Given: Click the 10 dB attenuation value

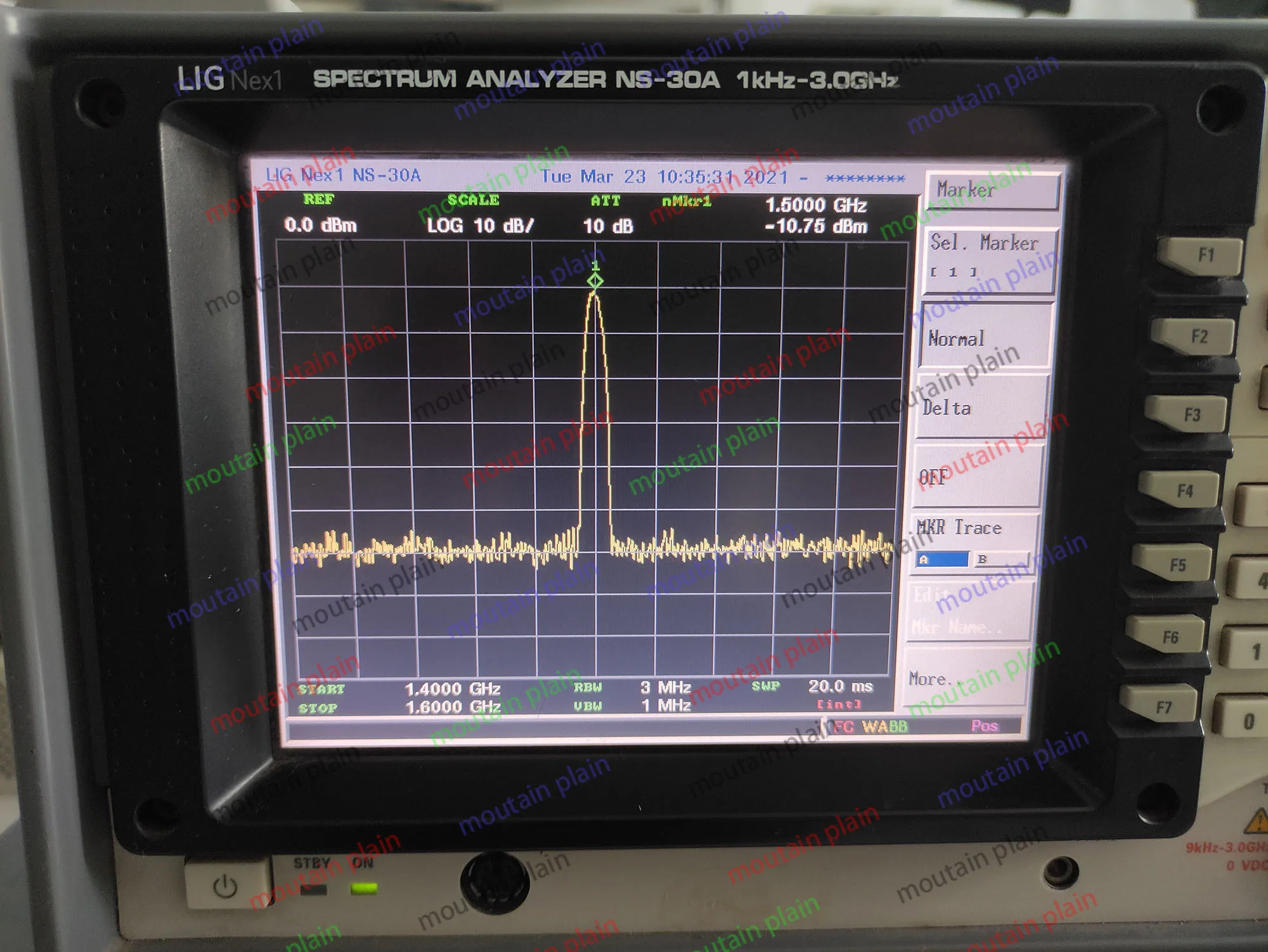Looking at the screenshot, I should tap(607, 226).
